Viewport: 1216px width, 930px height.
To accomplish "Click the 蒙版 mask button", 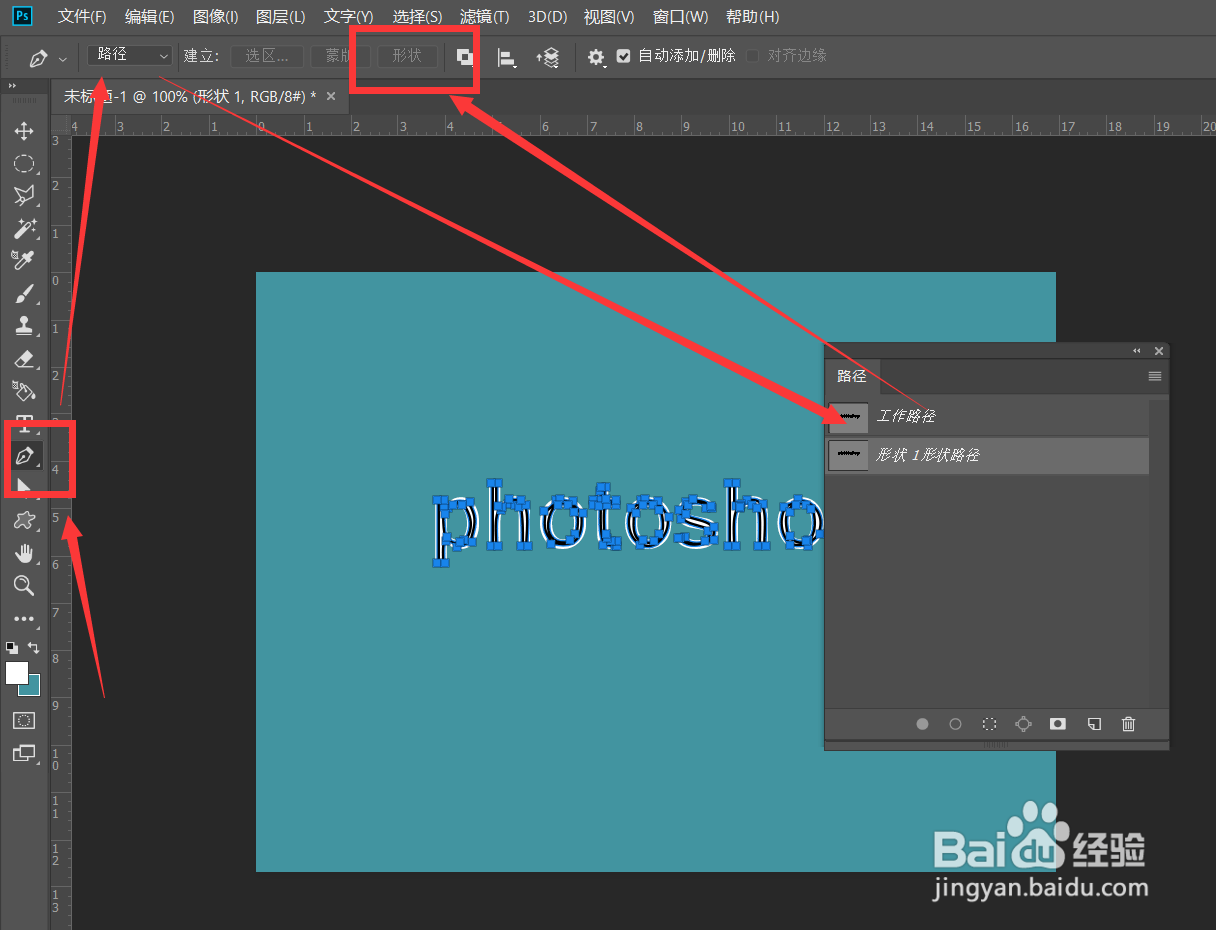I will click(x=340, y=56).
